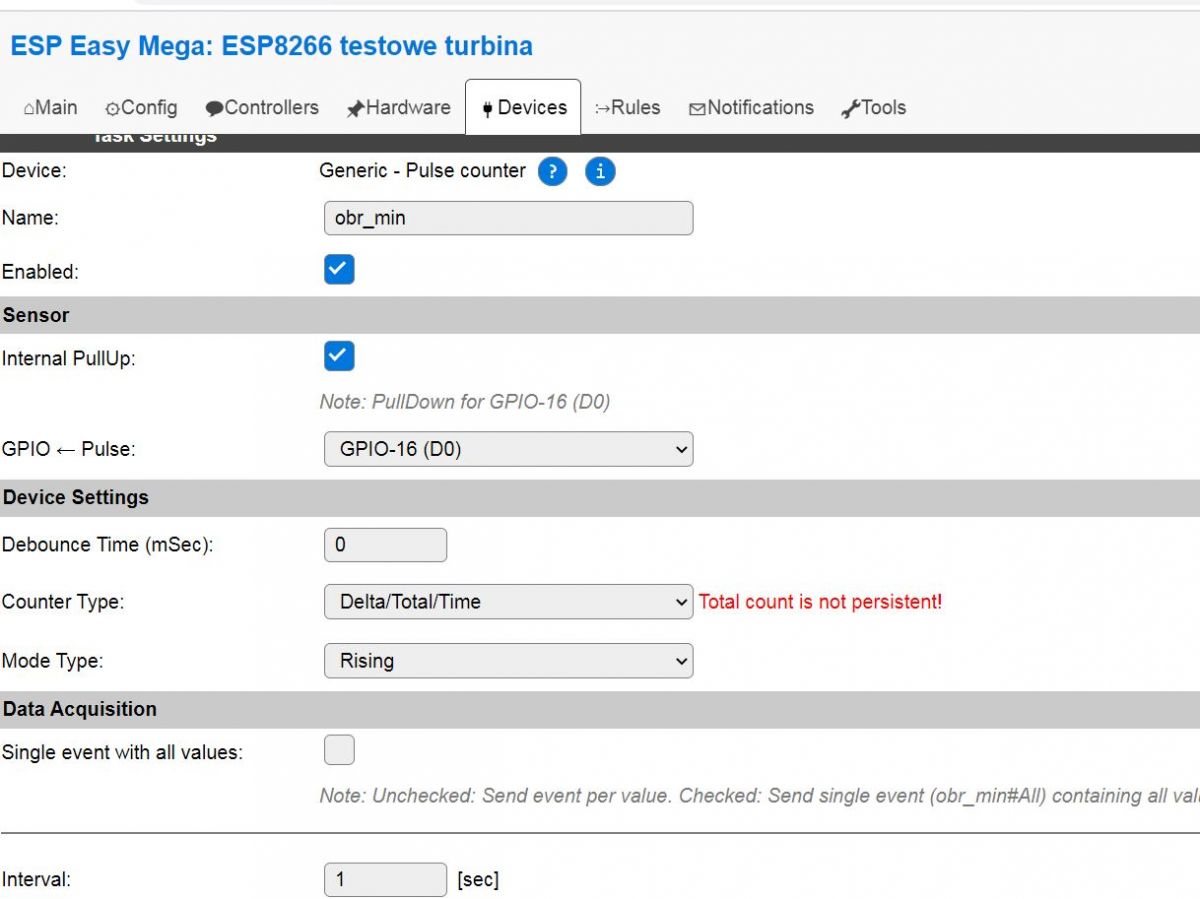Check Single event with all values

[x=339, y=750]
